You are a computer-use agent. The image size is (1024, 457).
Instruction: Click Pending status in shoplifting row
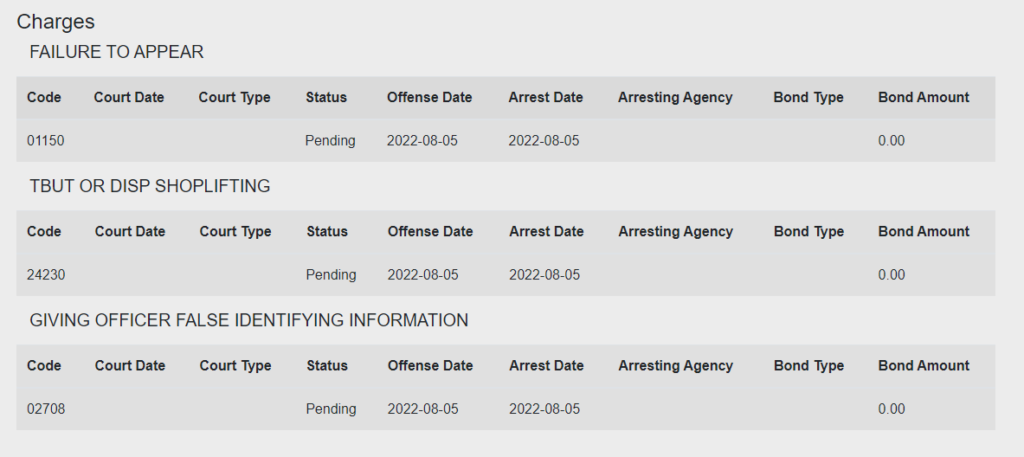pyautogui.click(x=331, y=275)
